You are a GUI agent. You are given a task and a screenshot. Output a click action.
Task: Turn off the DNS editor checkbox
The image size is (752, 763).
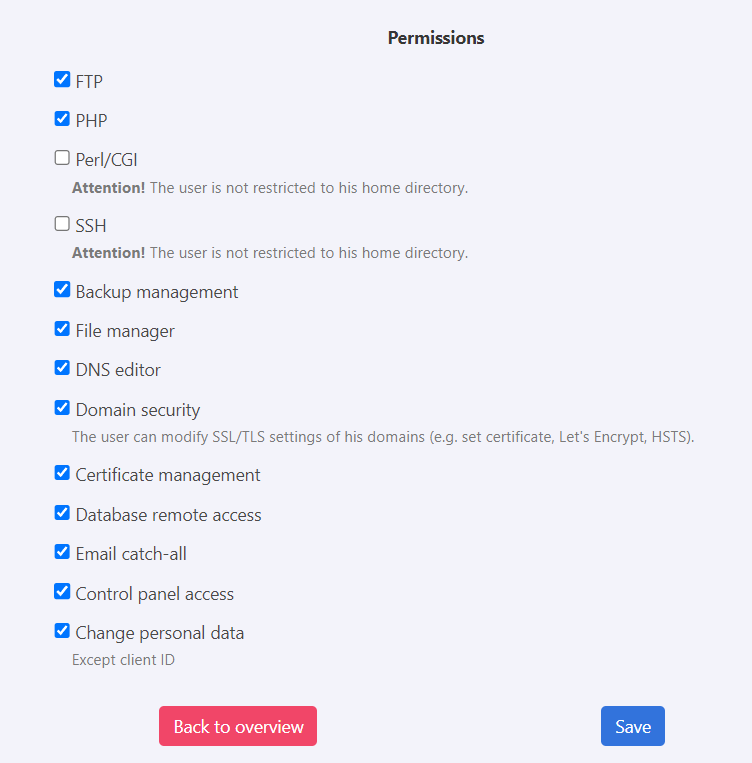(x=62, y=368)
